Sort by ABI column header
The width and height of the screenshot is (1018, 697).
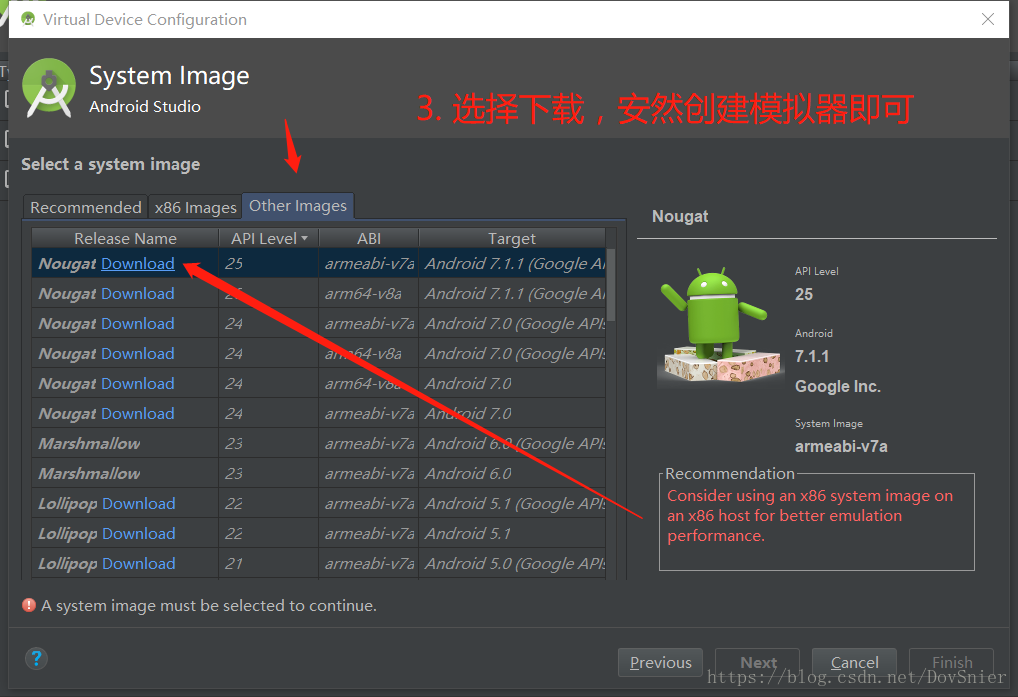[x=369, y=238]
